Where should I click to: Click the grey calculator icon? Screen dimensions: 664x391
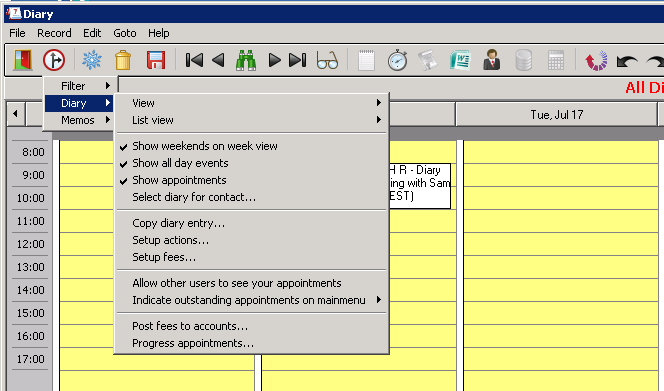(x=556, y=60)
